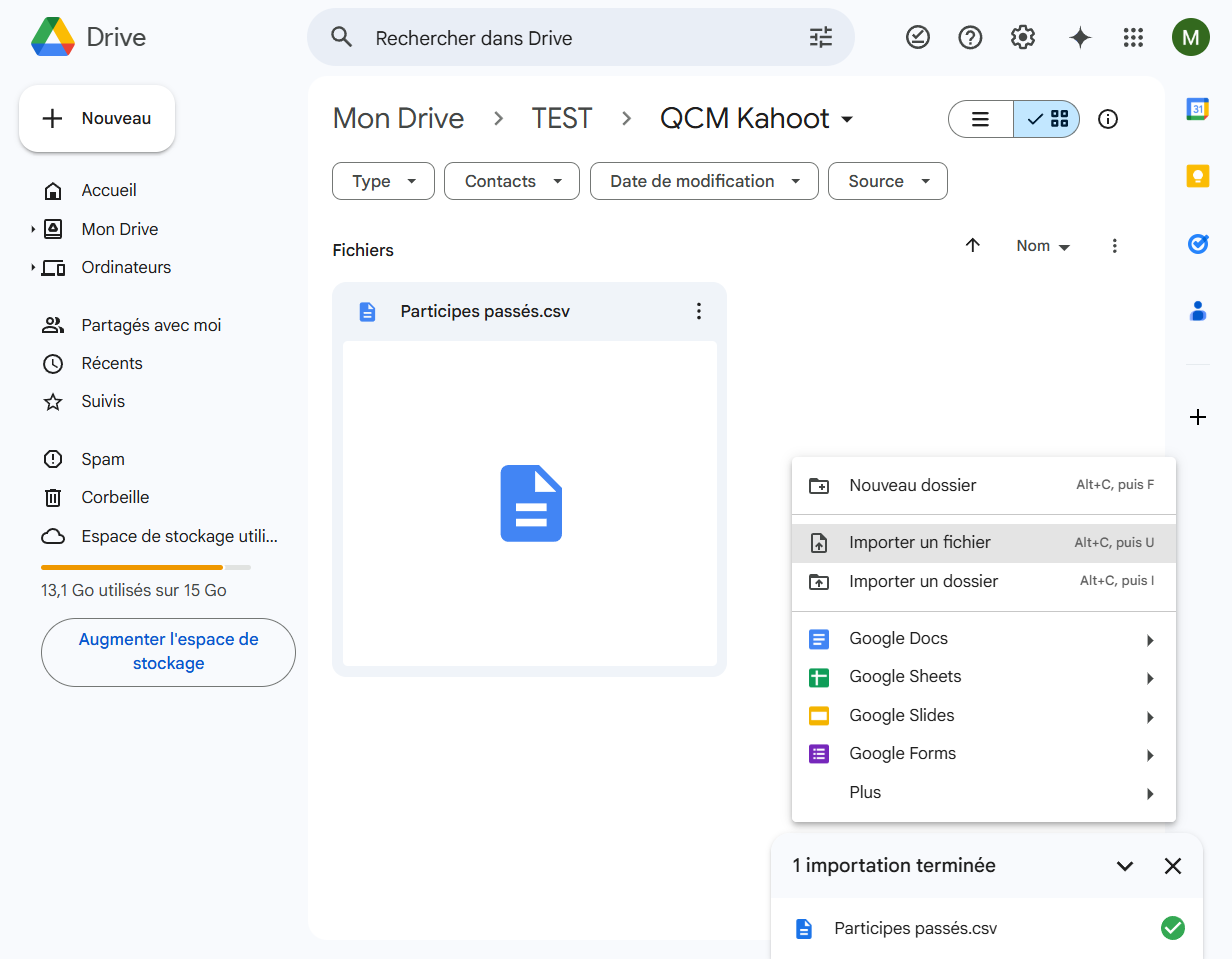Click green checkmark for uploaded file
The height and width of the screenshot is (959, 1232).
[1173, 928]
